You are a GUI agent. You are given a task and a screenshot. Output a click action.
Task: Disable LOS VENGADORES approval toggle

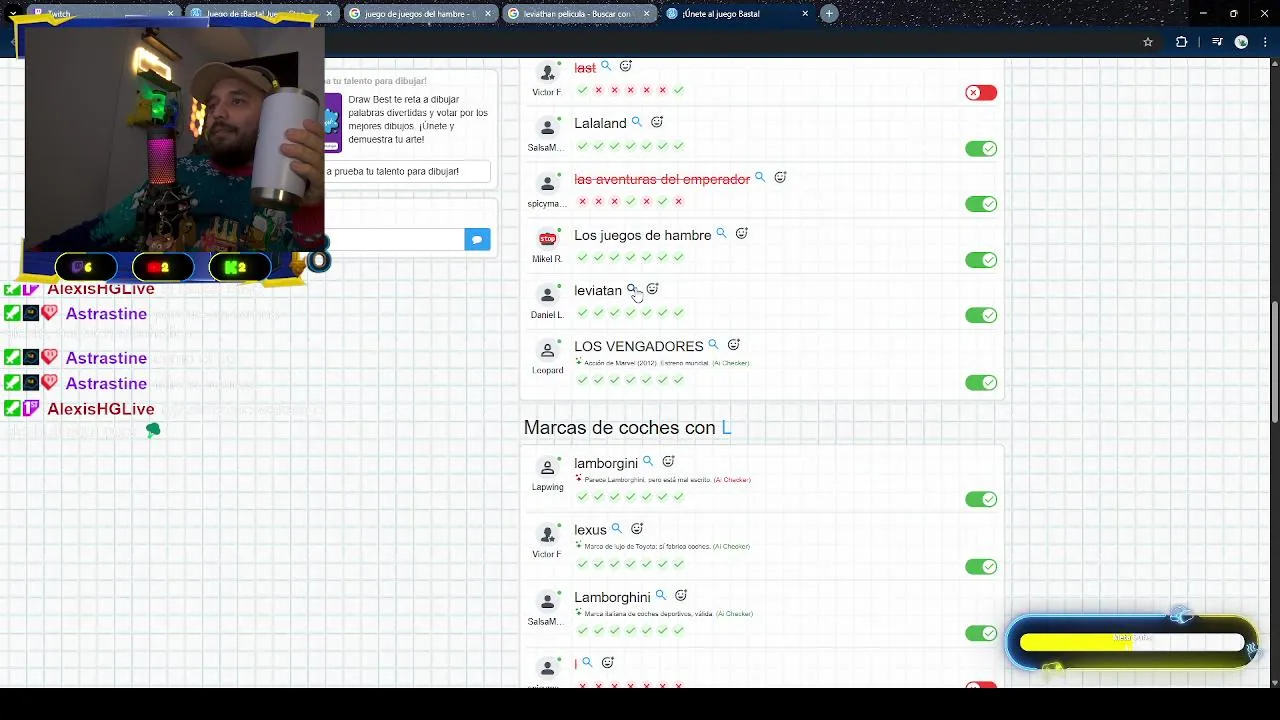(981, 383)
